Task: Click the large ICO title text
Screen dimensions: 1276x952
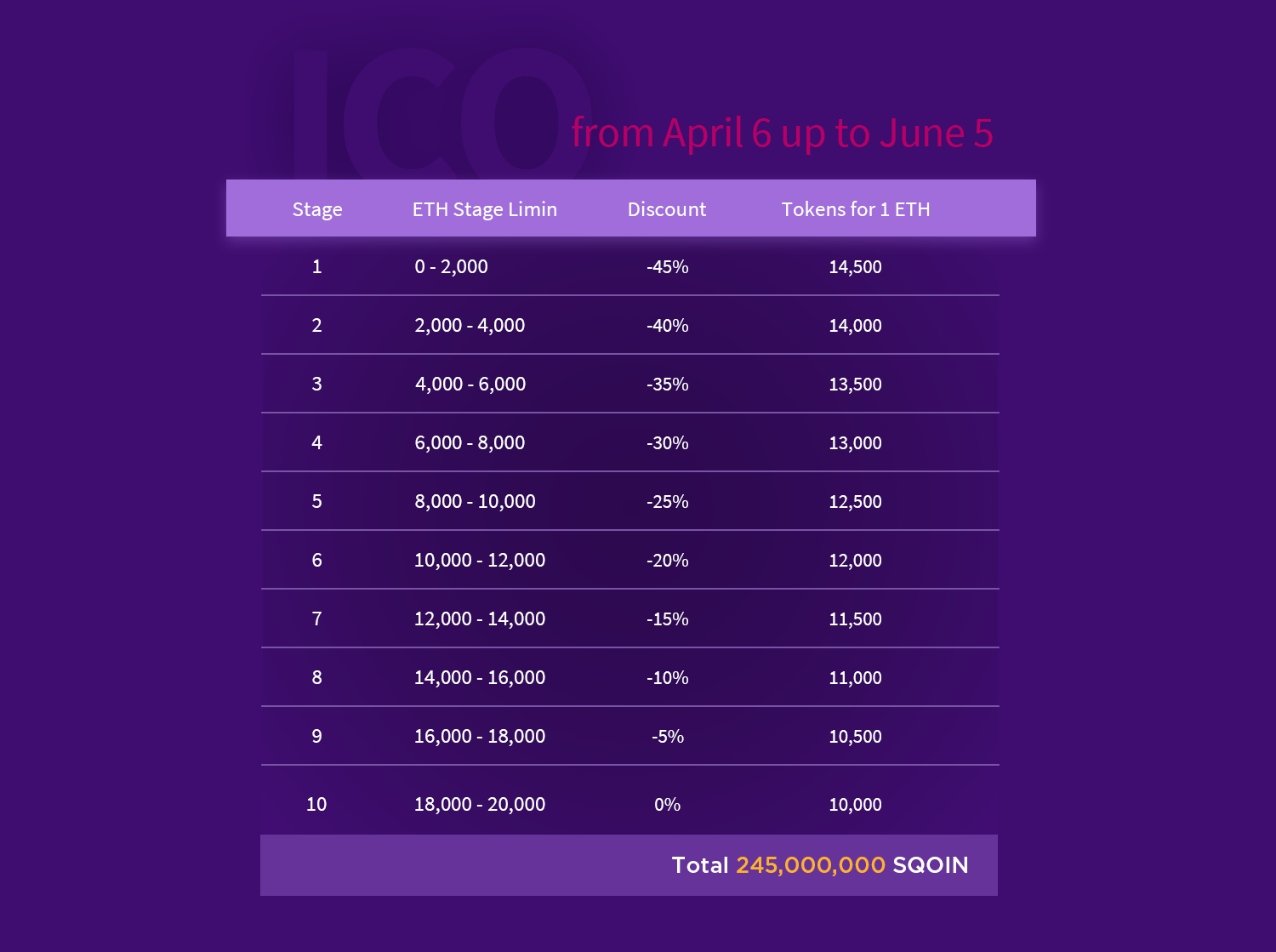Action: tap(438, 114)
